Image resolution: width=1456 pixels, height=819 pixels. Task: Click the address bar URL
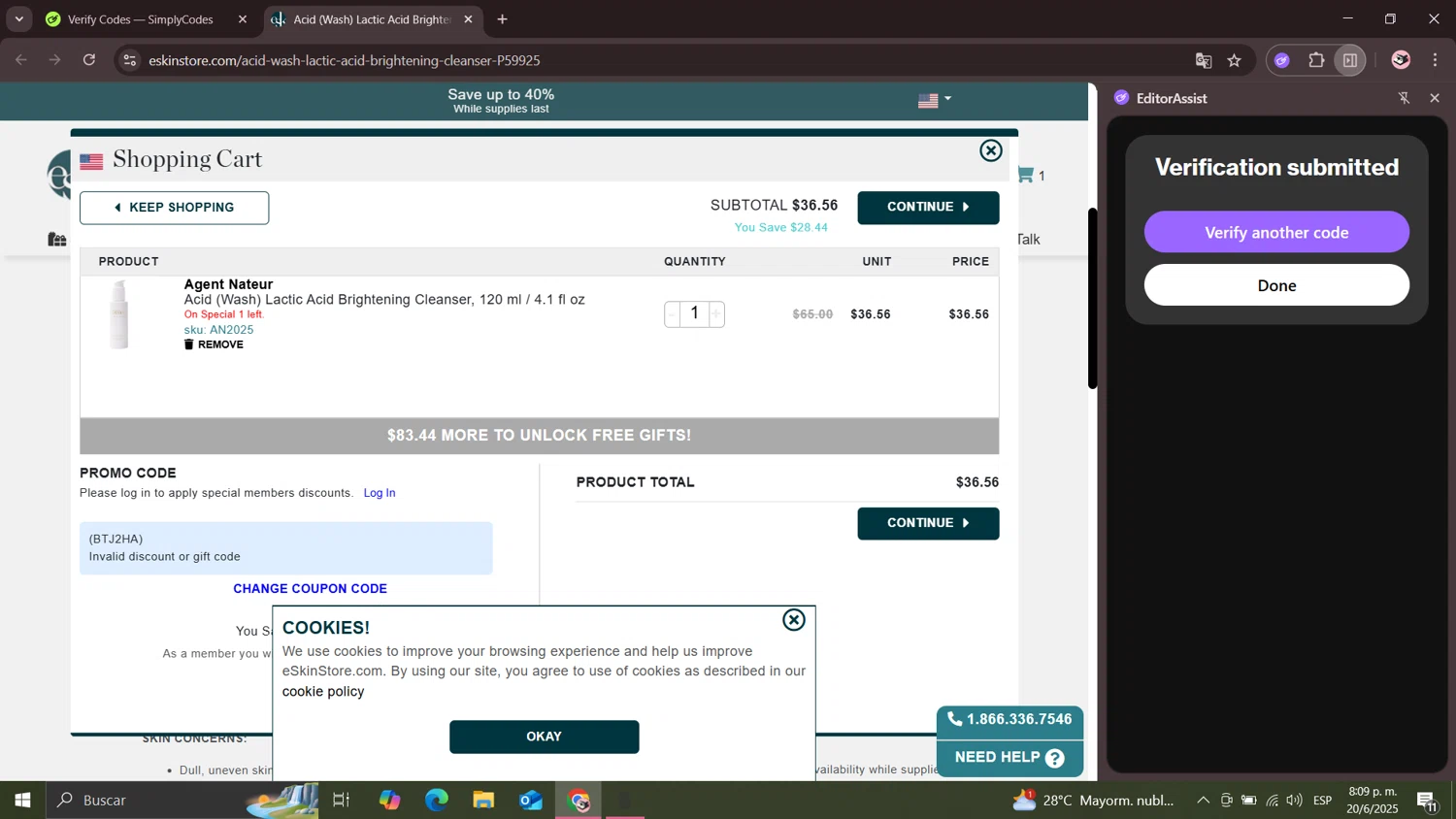pyautogui.click(x=345, y=60)
